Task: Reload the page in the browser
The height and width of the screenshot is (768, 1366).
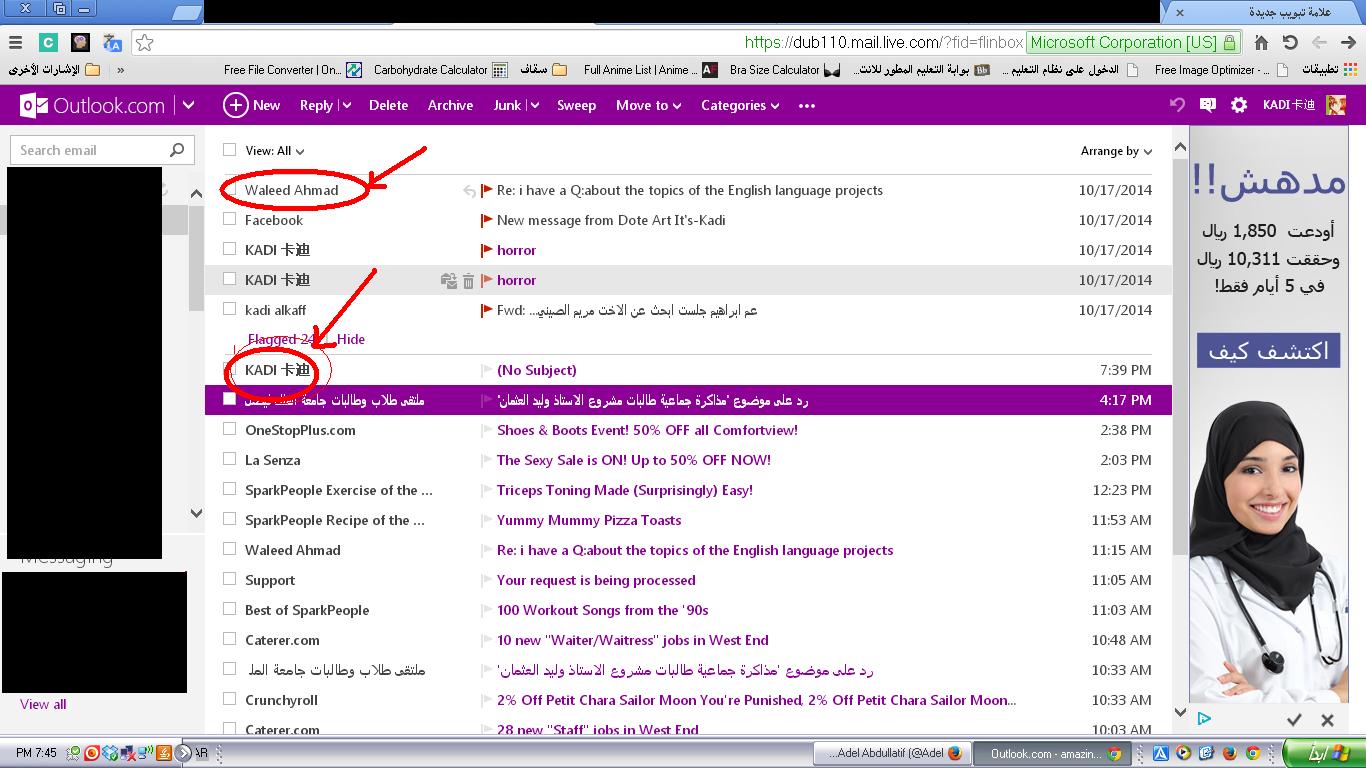Action: coord(1290,43)
